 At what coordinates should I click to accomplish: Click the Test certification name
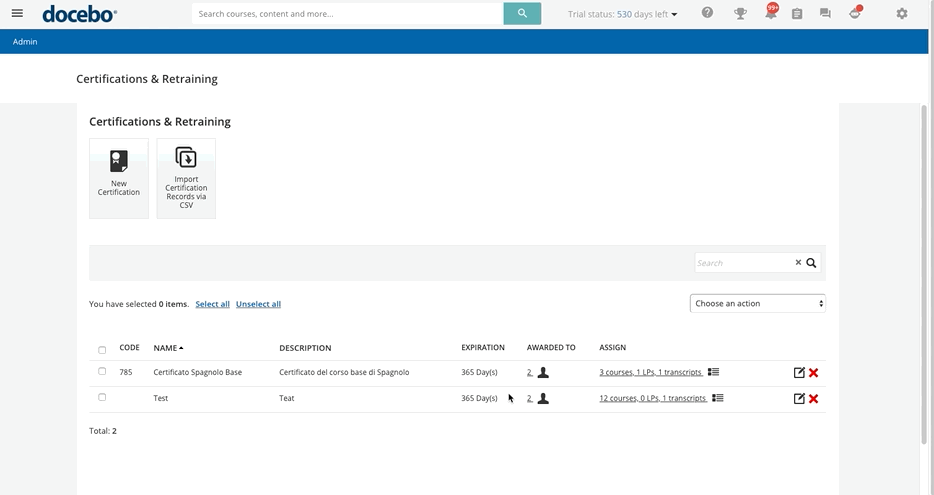161,399
